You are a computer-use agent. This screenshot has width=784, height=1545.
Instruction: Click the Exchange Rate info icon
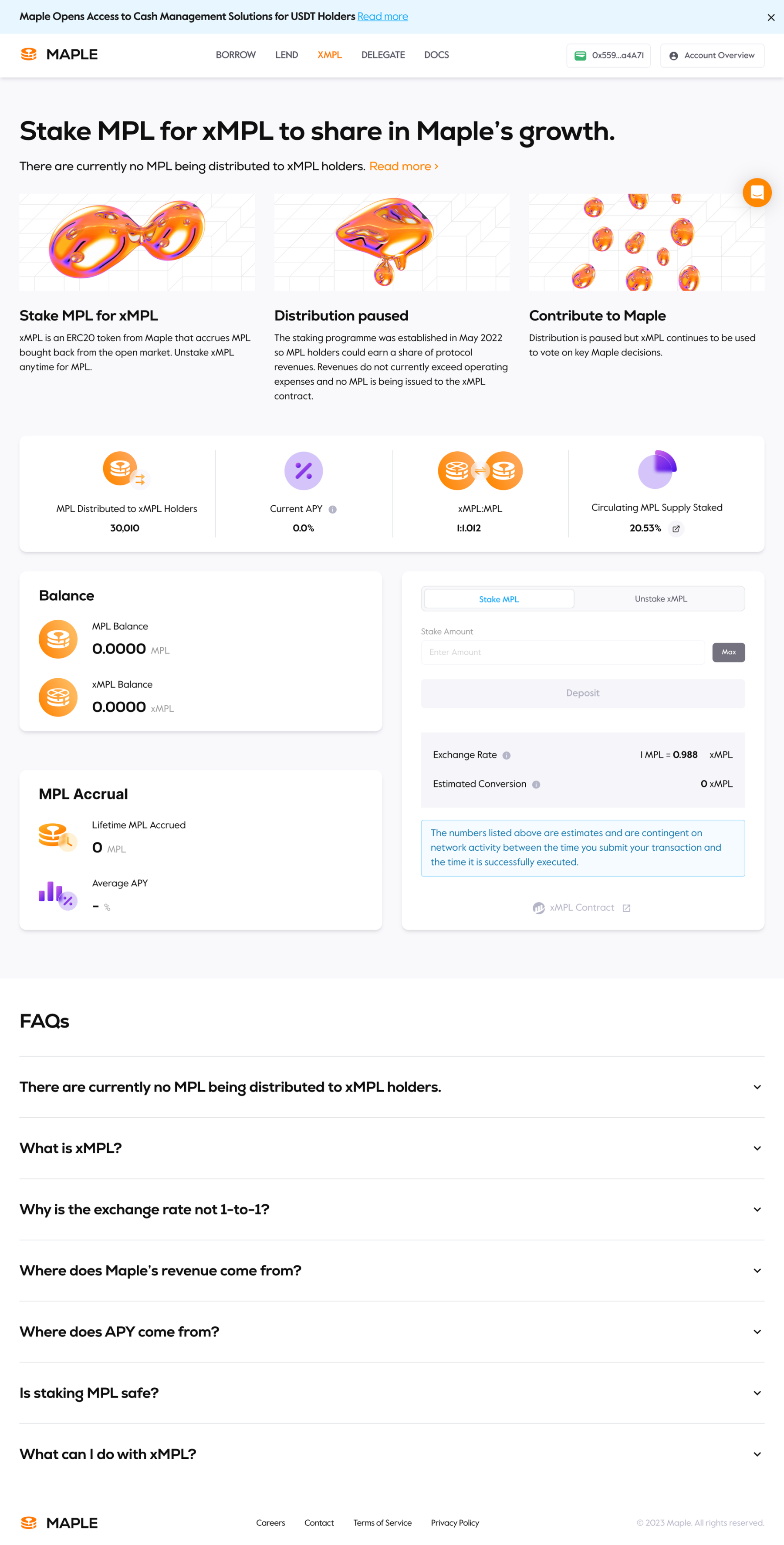tap(506, 755)
